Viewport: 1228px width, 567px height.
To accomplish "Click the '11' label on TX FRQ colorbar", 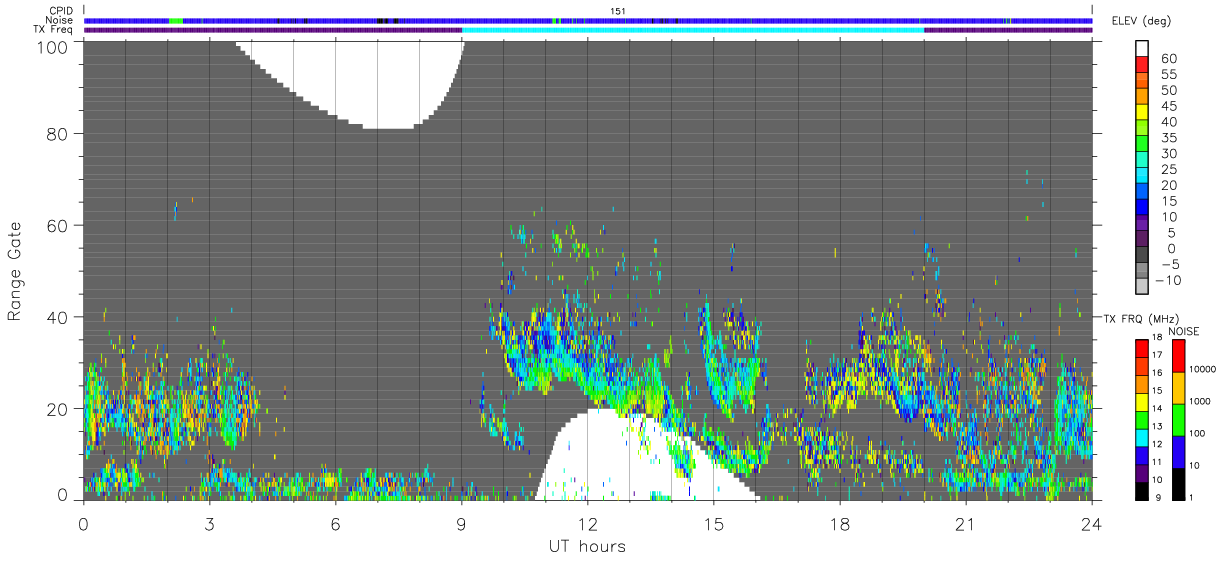I will 1157,463.
